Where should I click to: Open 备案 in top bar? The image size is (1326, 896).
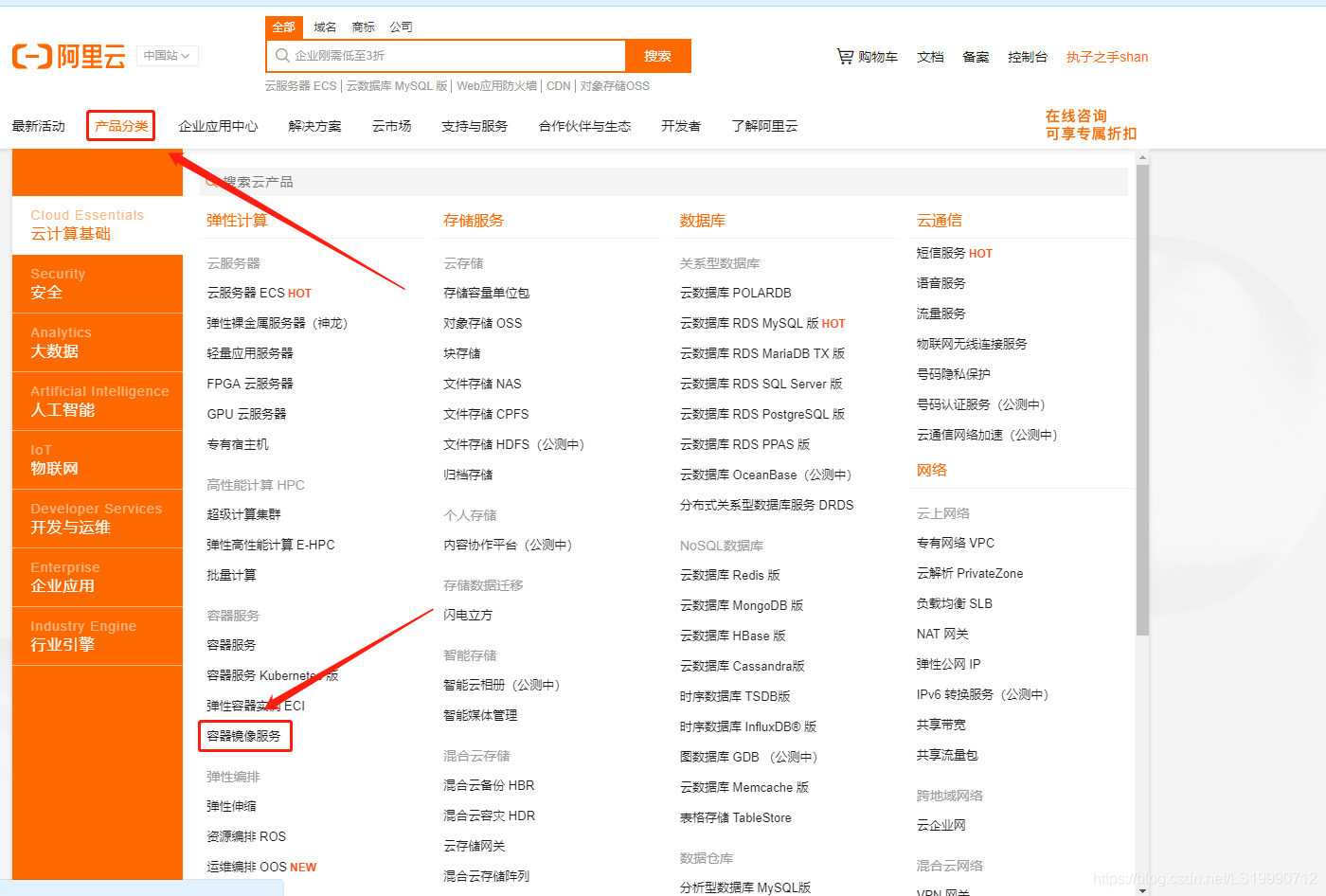(x=976, y=57)
